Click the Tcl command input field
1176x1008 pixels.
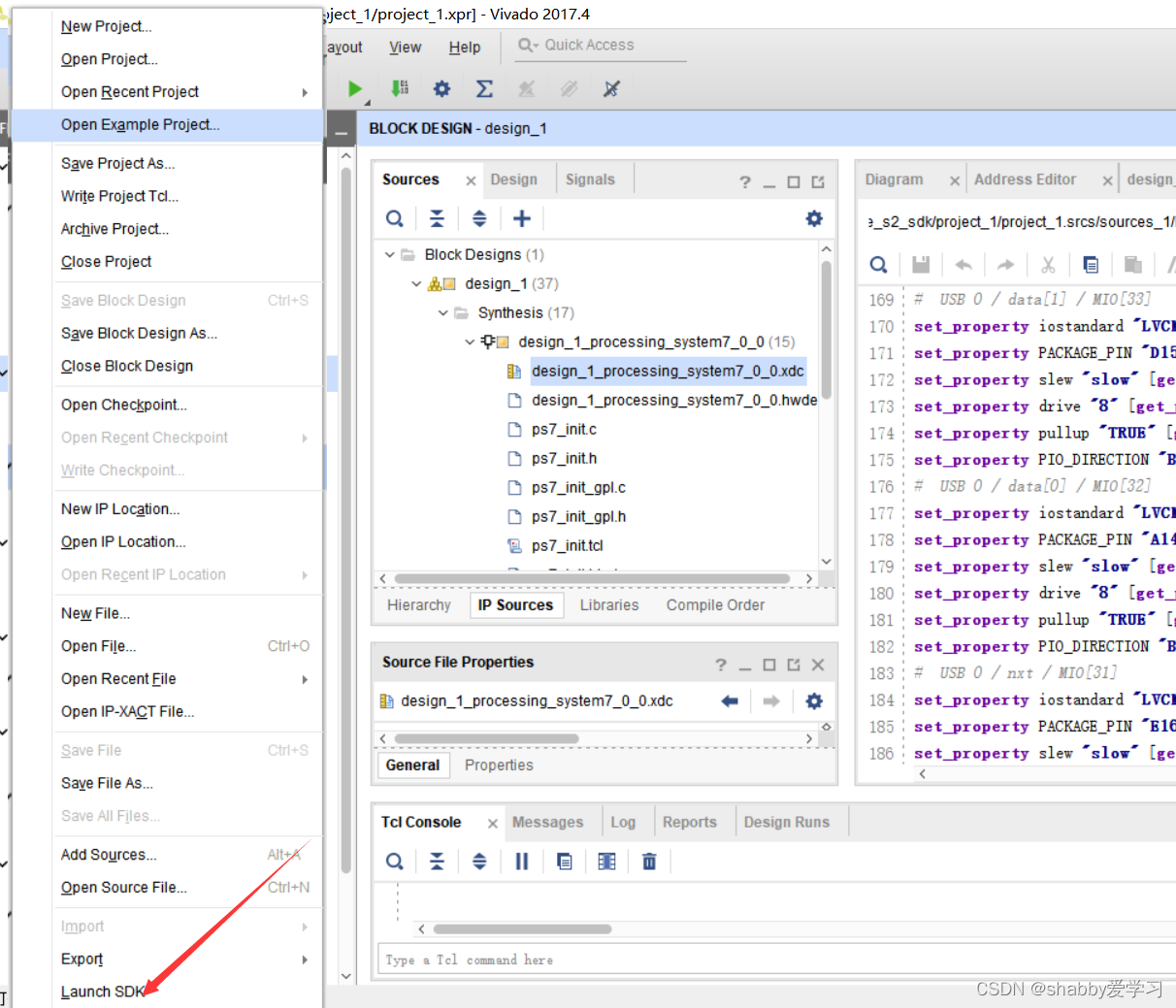click(779, 959)
